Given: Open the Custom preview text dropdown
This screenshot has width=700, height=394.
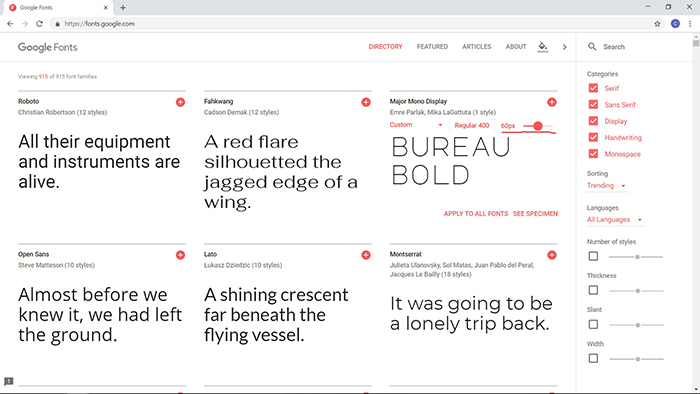Looking at the screenshot, I should [x=416, y=125].
